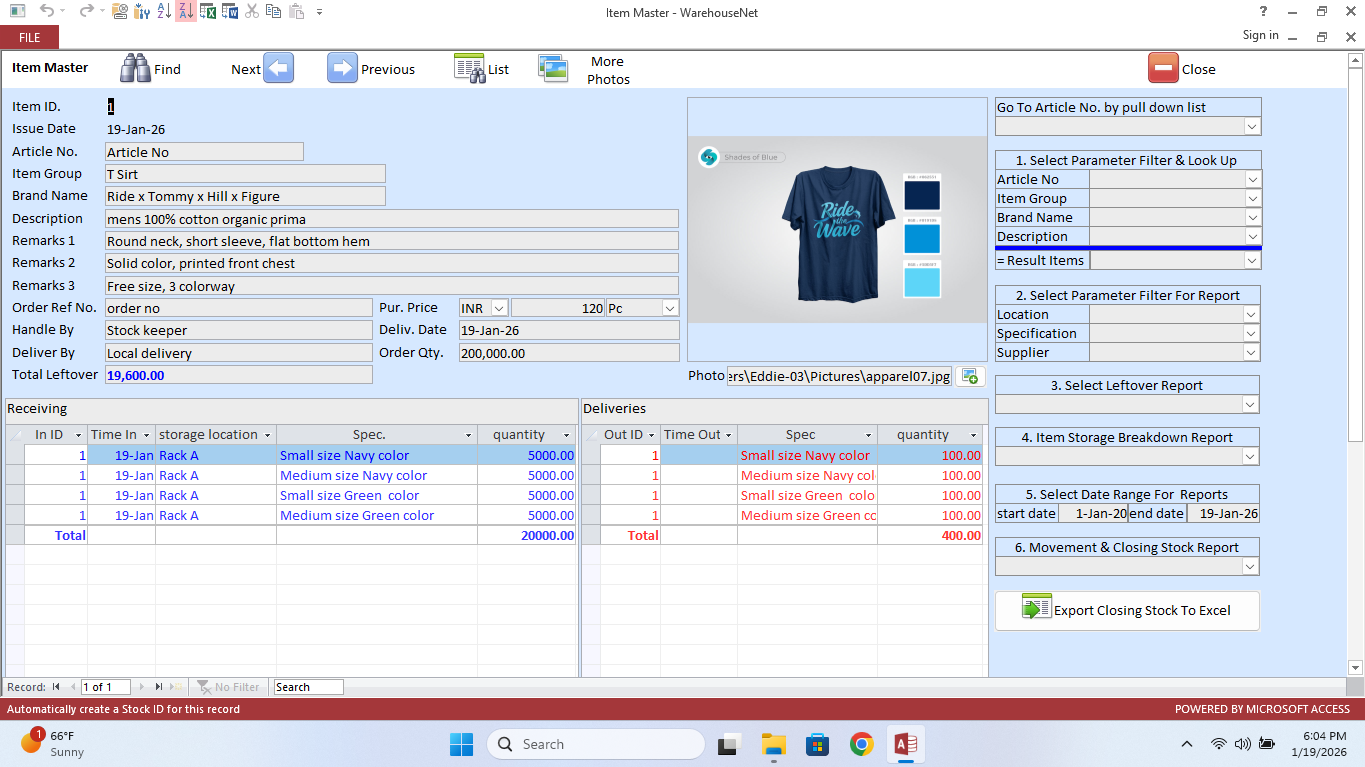
Task: Open the INR currency dropdown
Action: [498, 308]
